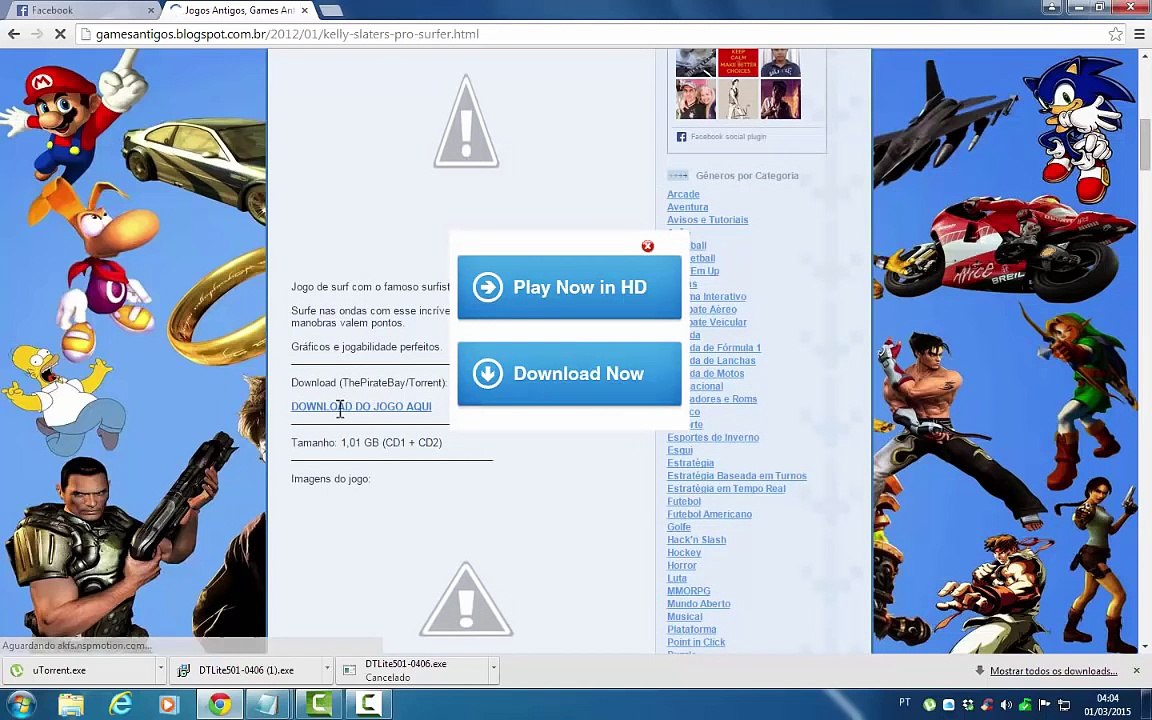Open the Windows Start menu orb
Viewport: 1152px width, 720px height.
[20, 705]
